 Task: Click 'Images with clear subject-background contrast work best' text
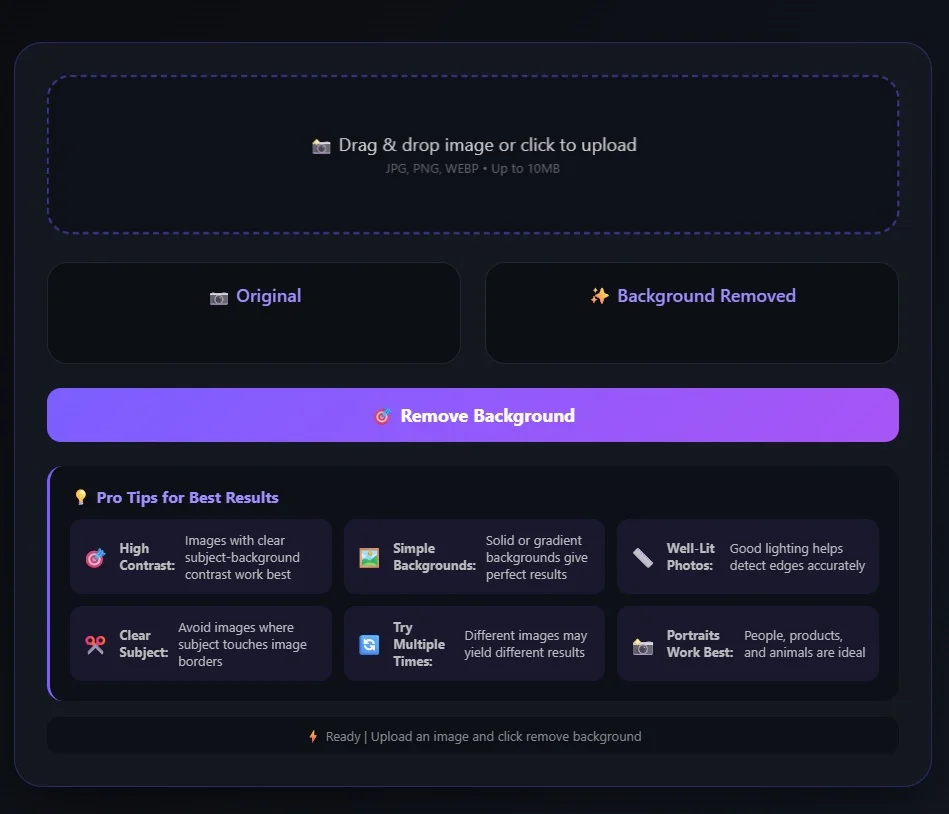242,557
